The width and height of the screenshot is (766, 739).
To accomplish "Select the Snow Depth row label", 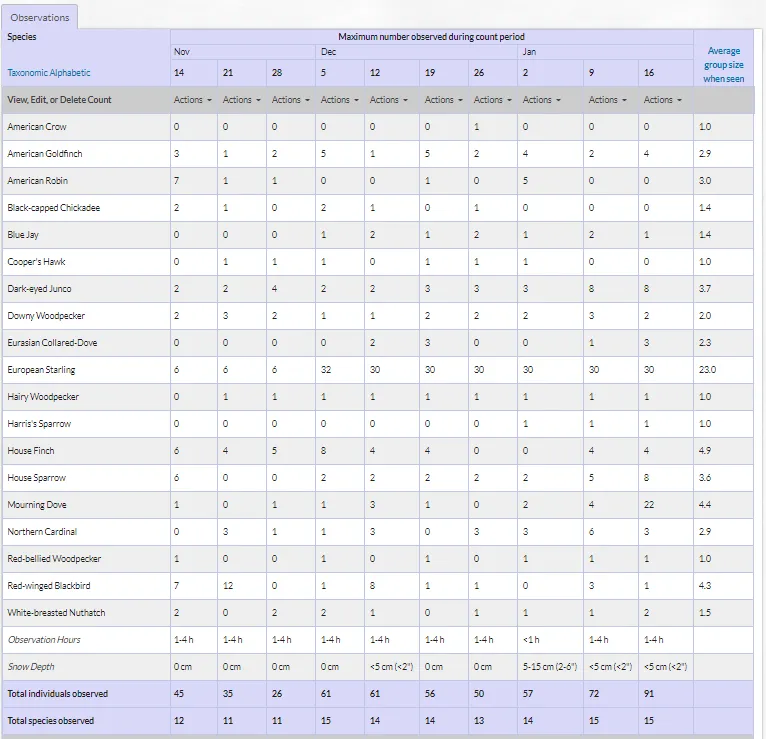I will pos(31,667).
